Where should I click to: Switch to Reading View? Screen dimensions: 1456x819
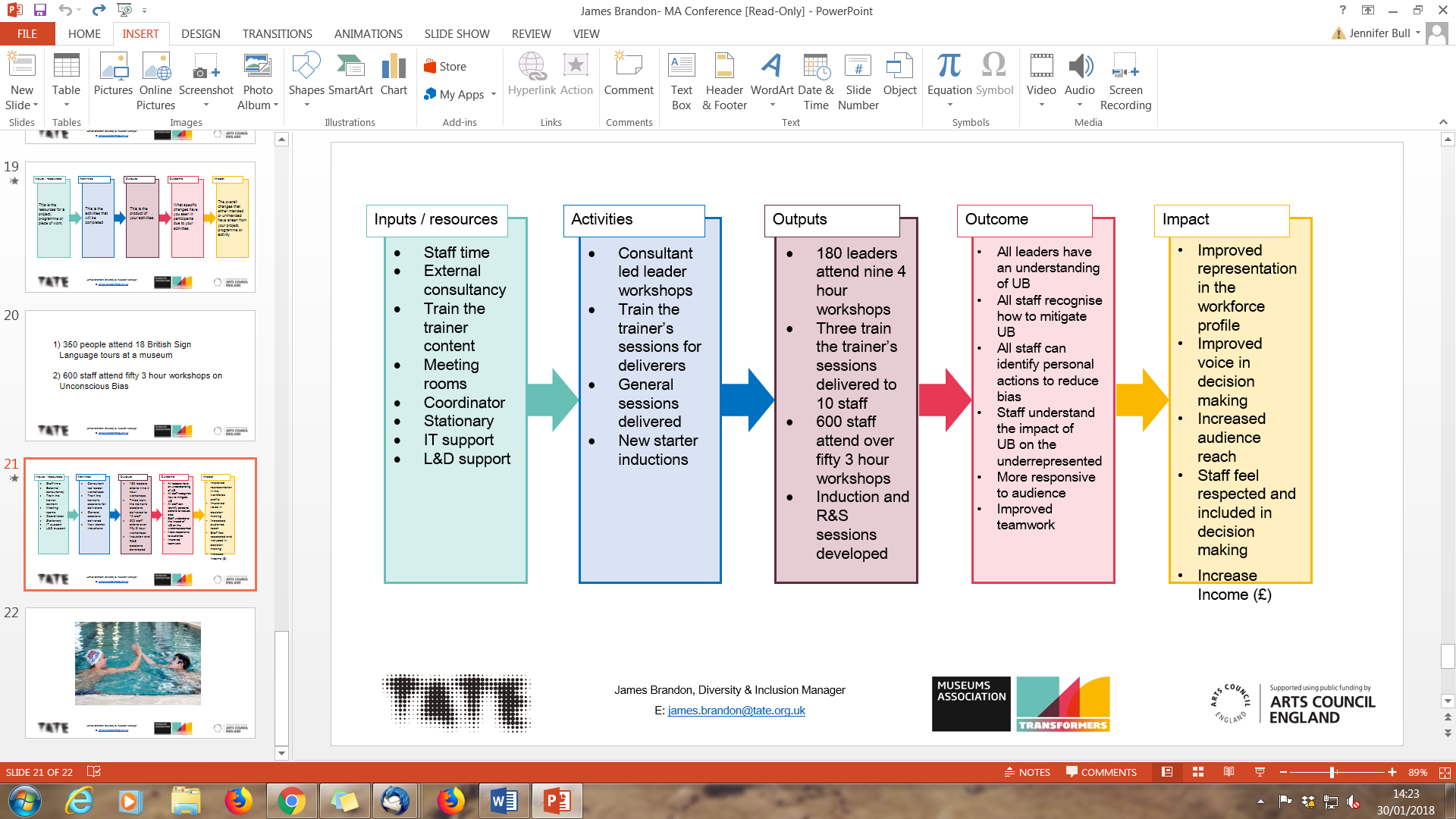1228,772
